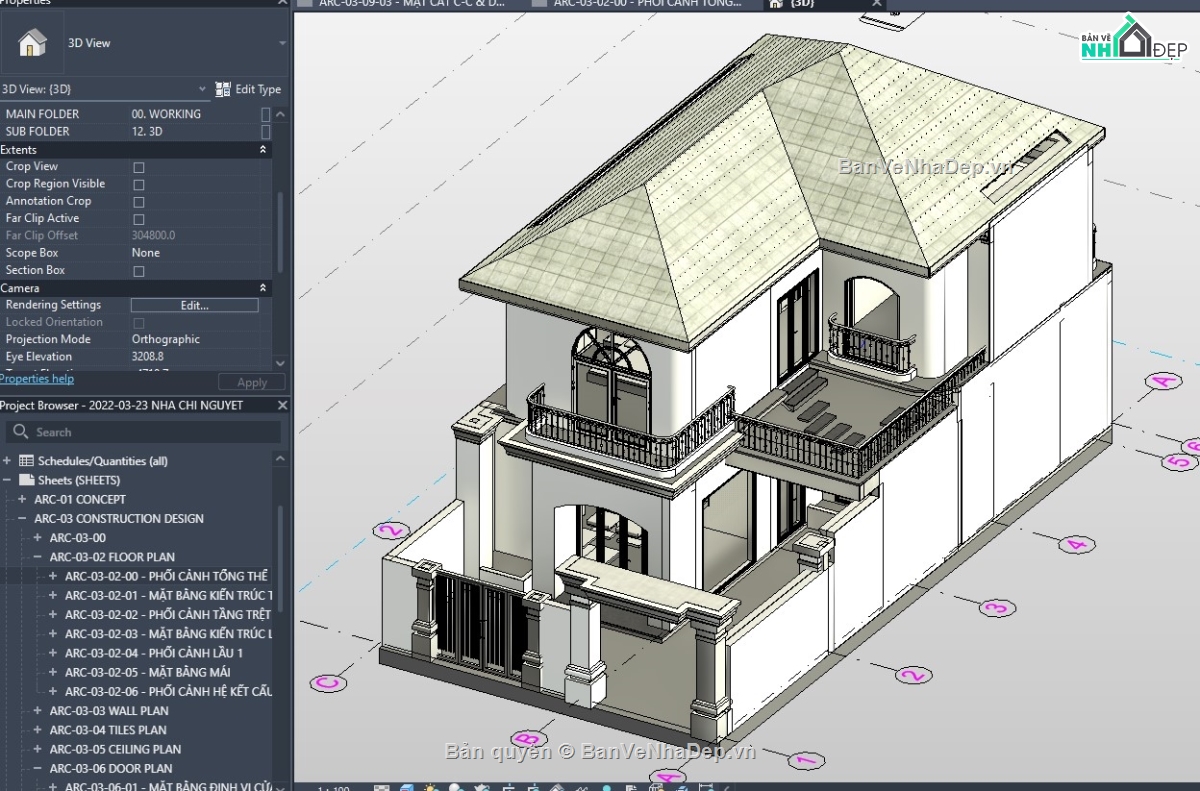Viewport: 1200px width, 791px height.
Task: Toggle the Crop Region Visible checkbox
Action: (139, 184)
